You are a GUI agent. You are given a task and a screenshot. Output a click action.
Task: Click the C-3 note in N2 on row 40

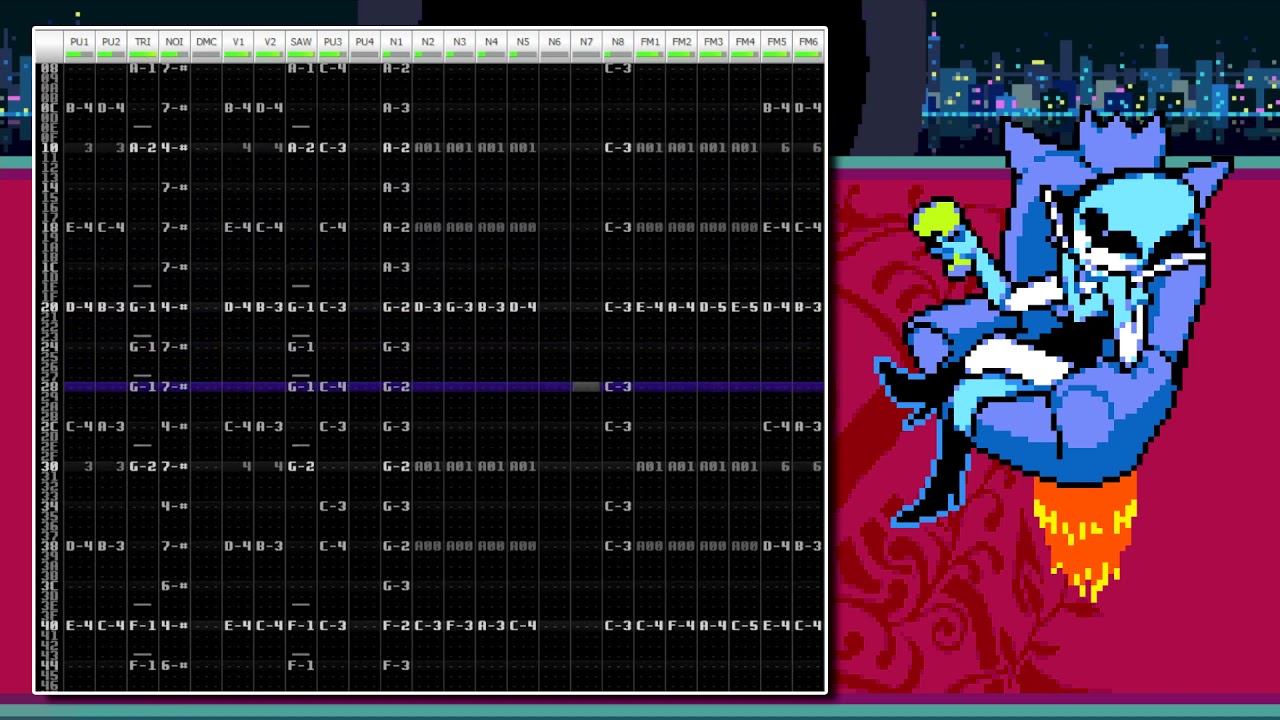(428, 626)
